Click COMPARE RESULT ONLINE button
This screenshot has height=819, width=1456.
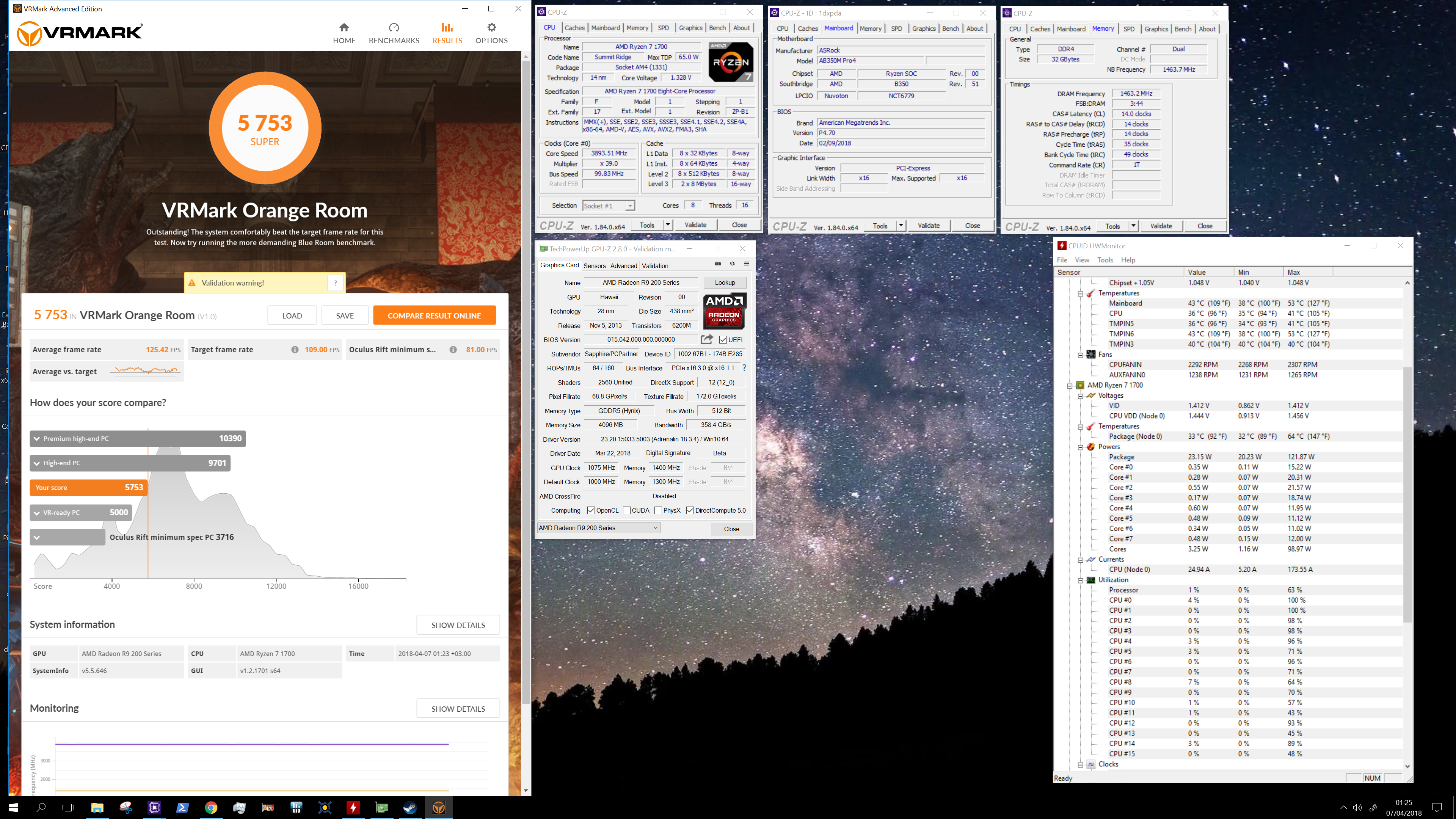(x=434, y=315)
